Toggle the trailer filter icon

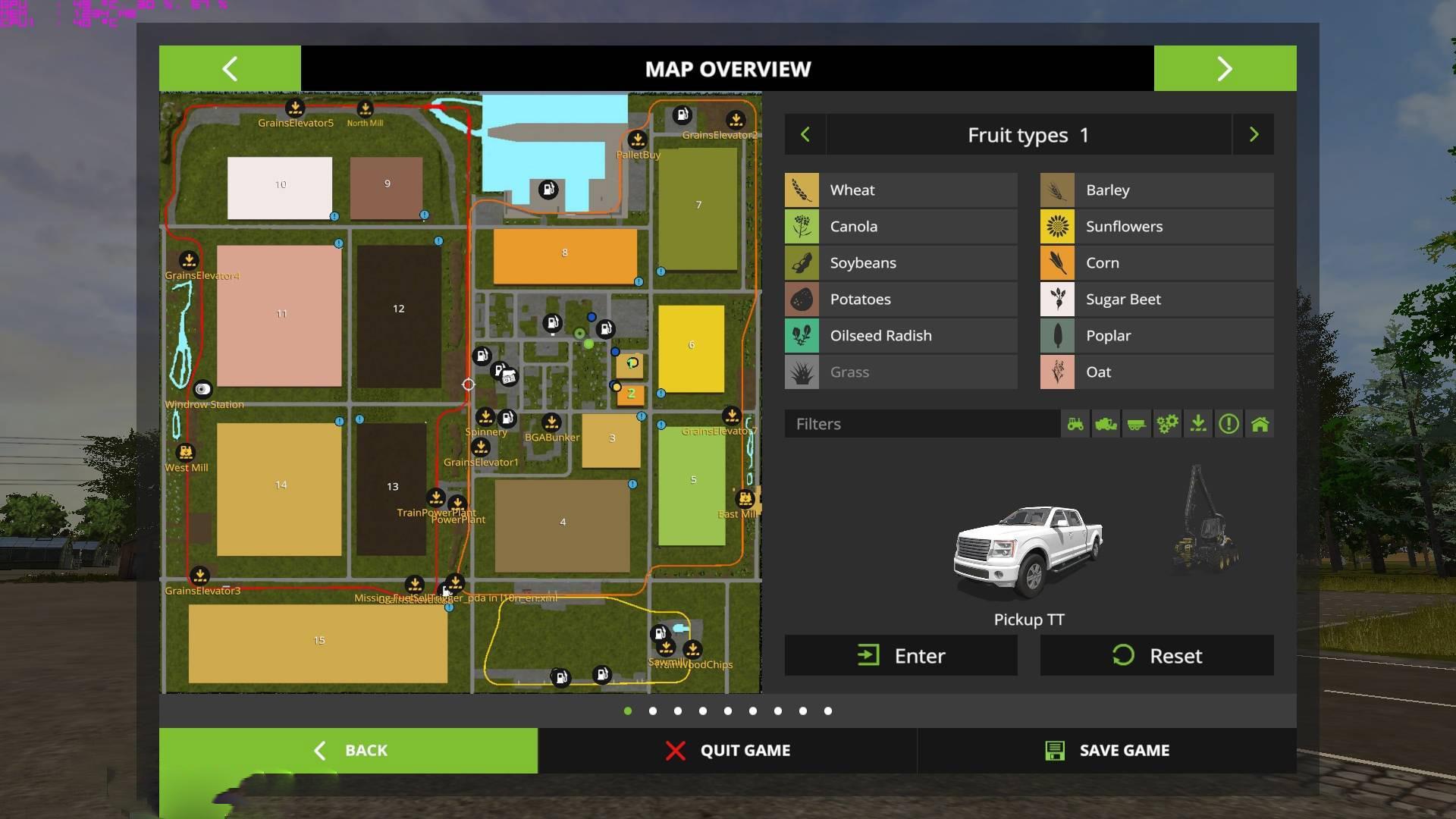1136,424
